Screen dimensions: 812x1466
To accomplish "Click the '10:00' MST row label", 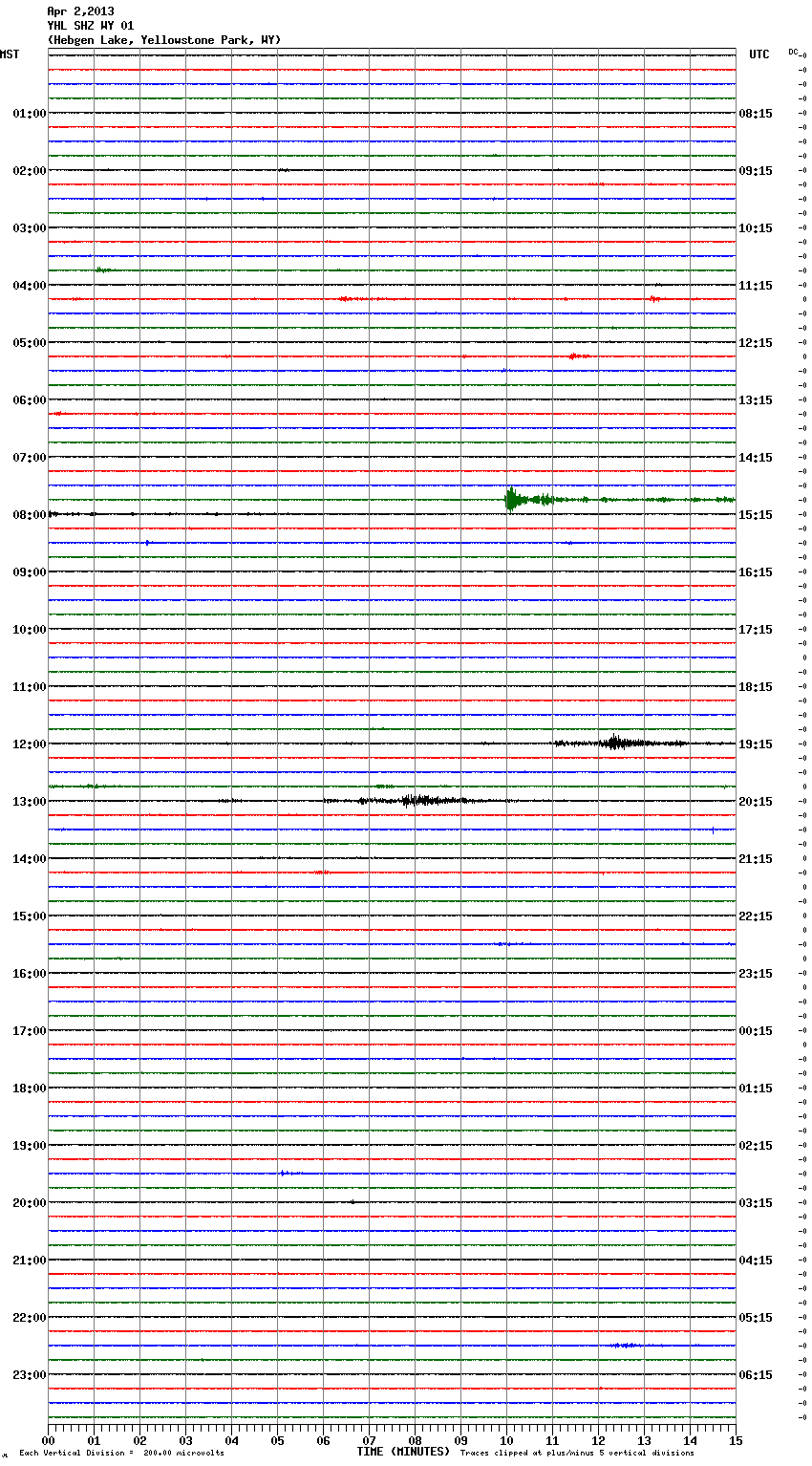I will 30,630.
